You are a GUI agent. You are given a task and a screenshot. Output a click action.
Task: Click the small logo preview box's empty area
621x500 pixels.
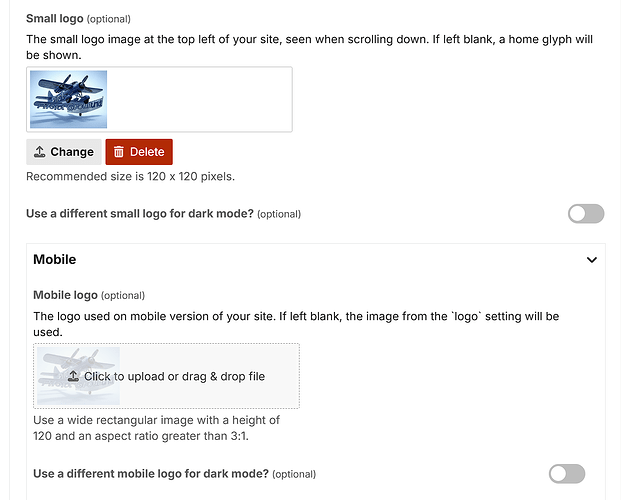click(x=199, y=99)
